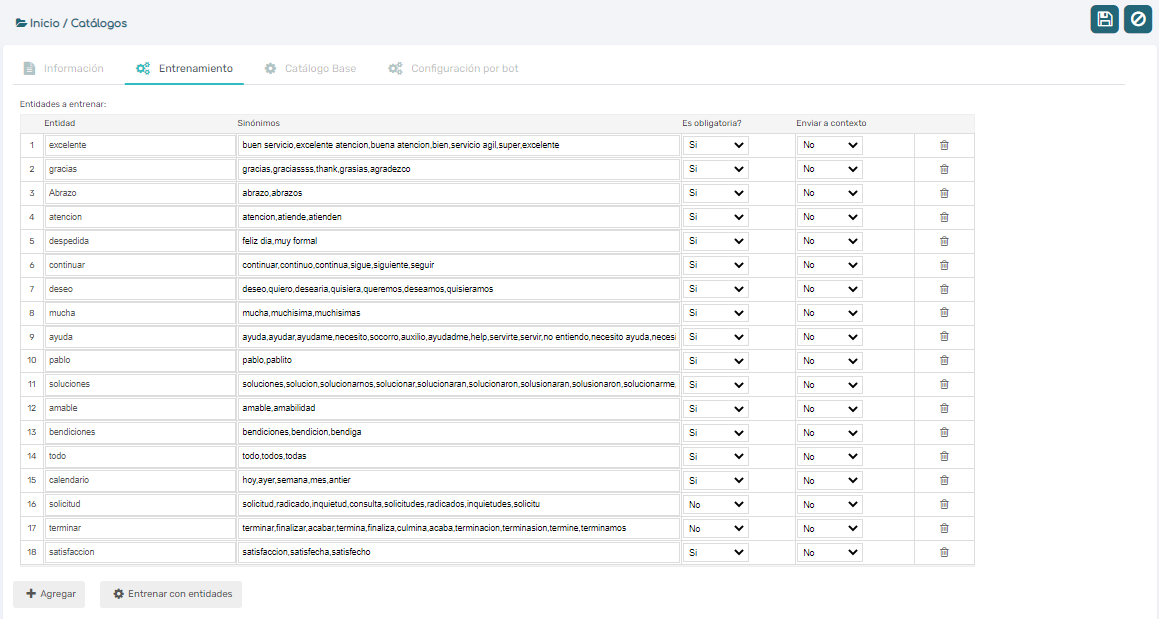This screenshot has height=619, width=1159.
Task: Click the save floppy disk icon
Action: (1104, 19)
